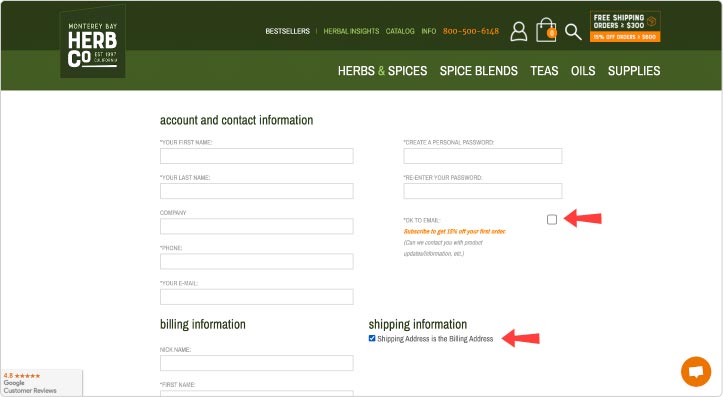This screenshot has width=723, height=397.
Task: Open the Info link
Action: [429, 31]
